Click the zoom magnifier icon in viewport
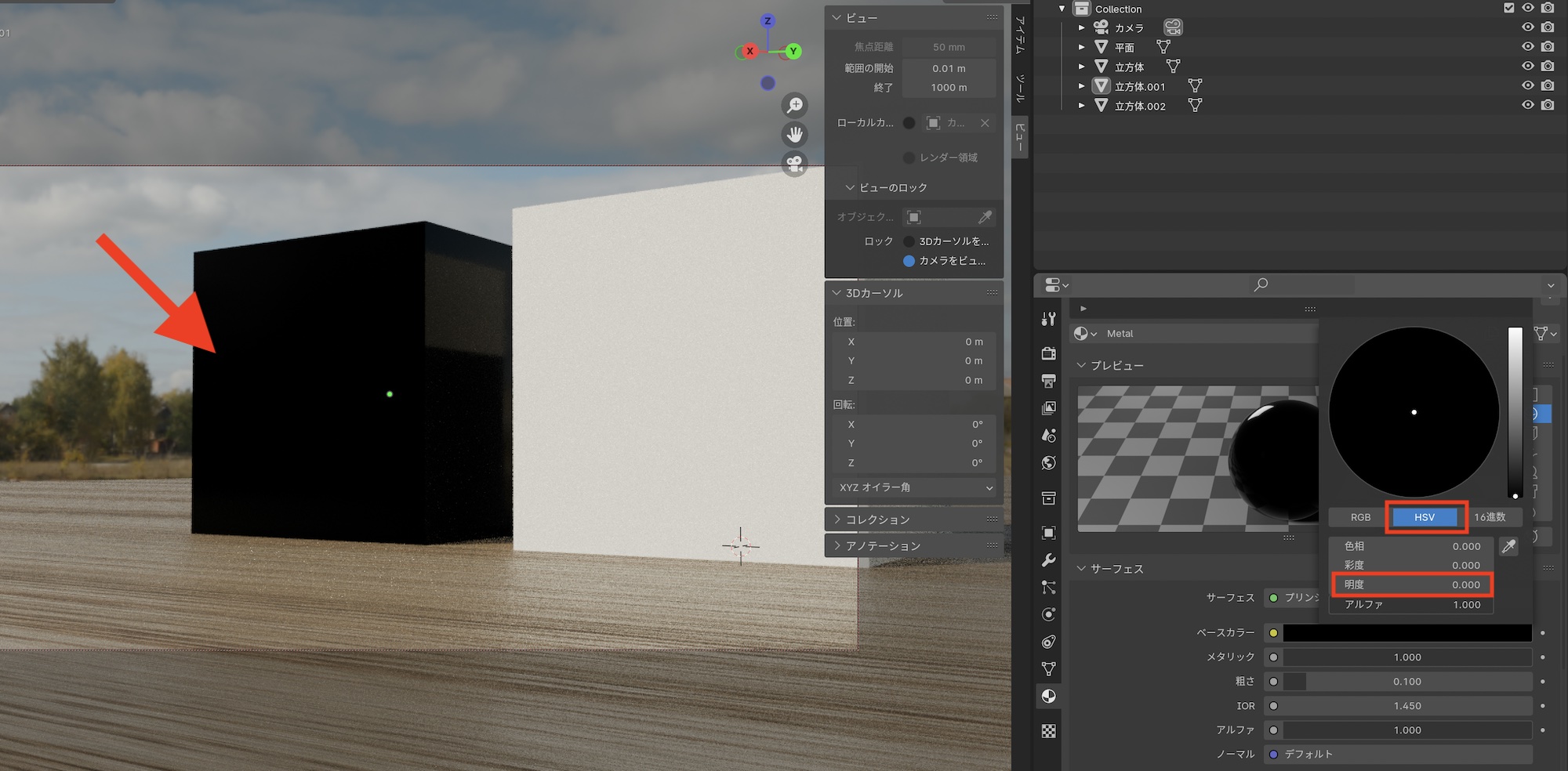 (794, 105)
